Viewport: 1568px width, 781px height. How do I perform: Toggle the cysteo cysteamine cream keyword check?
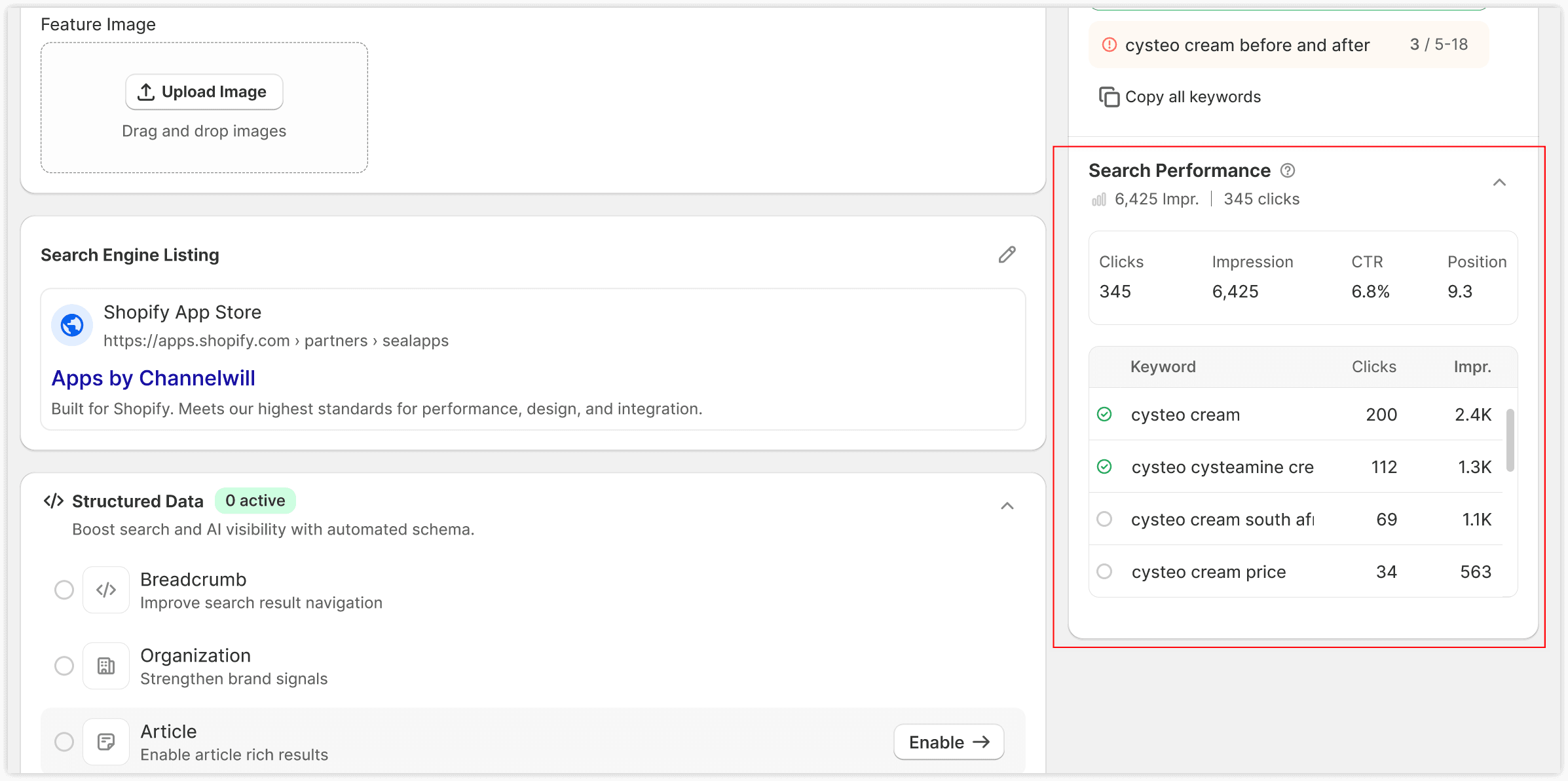pos(1105,467)
